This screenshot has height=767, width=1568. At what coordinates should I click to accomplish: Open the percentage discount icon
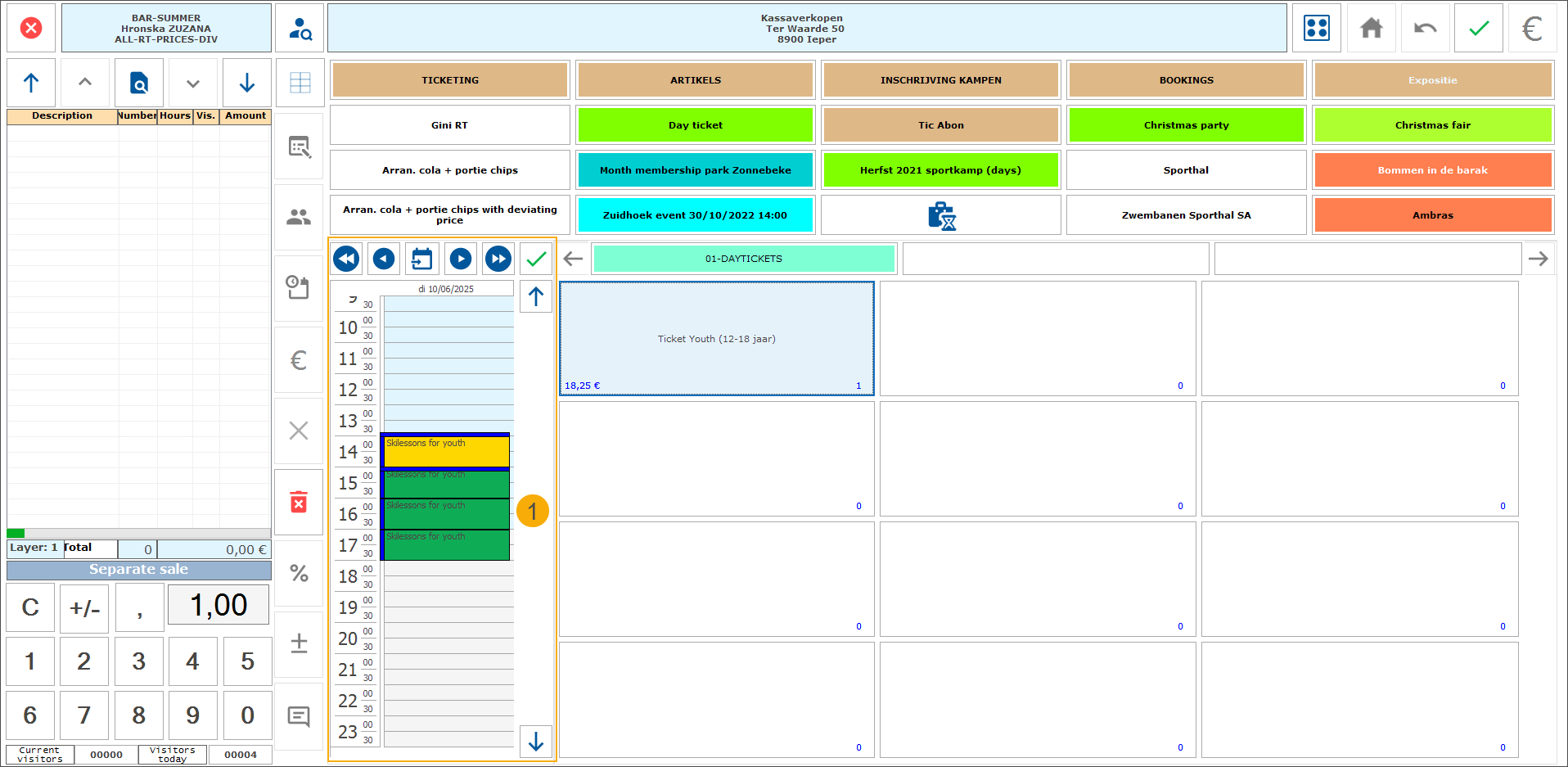click(x=299, y=573)
